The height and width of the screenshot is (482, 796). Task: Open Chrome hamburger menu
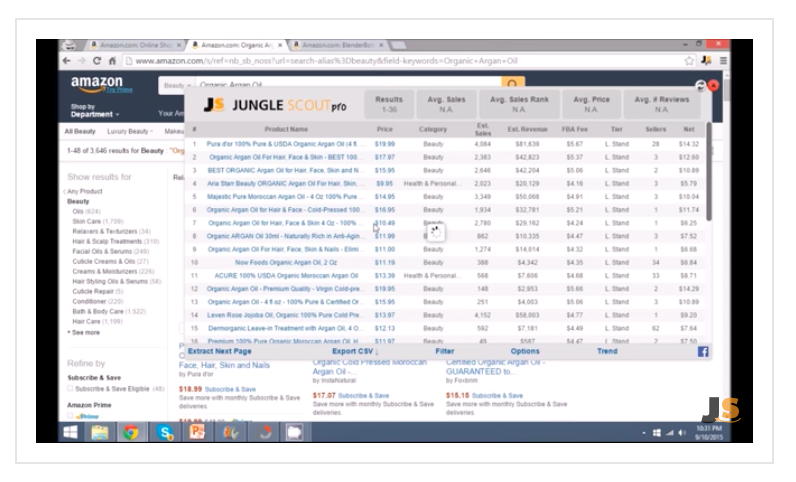[x=723, y=61]
